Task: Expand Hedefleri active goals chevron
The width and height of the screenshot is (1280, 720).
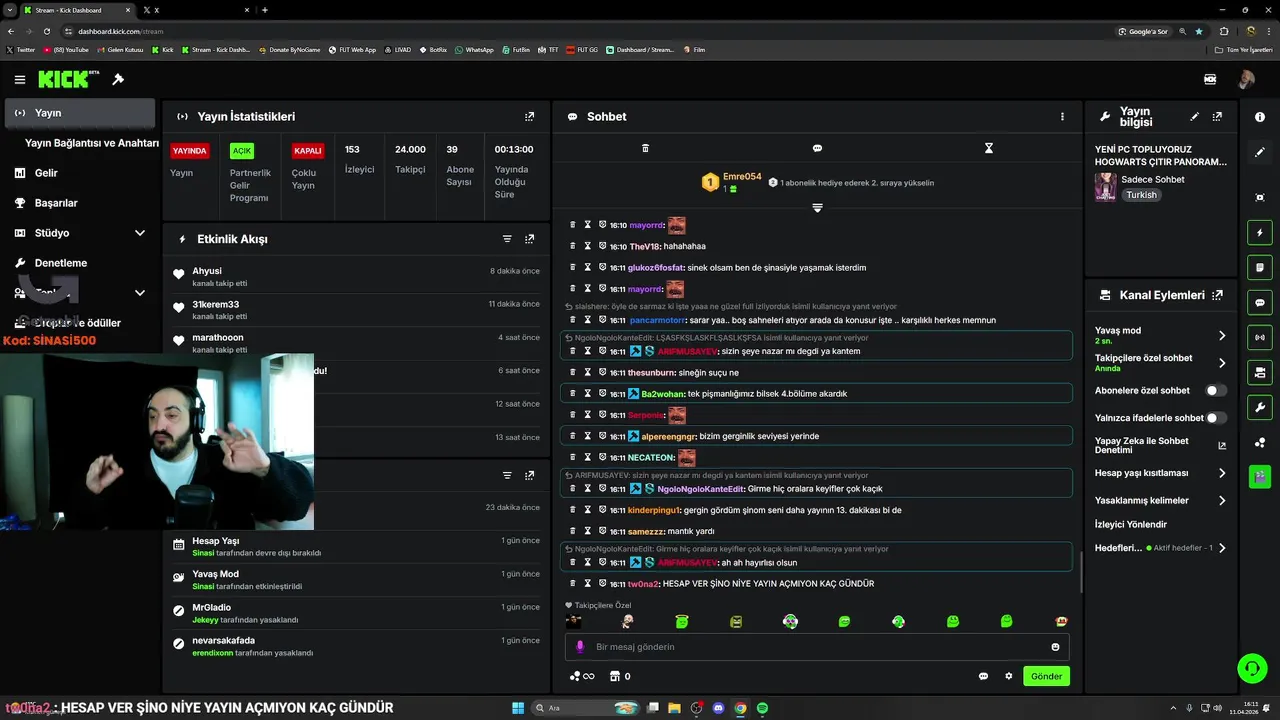Action: click(x=1222, y=548)
